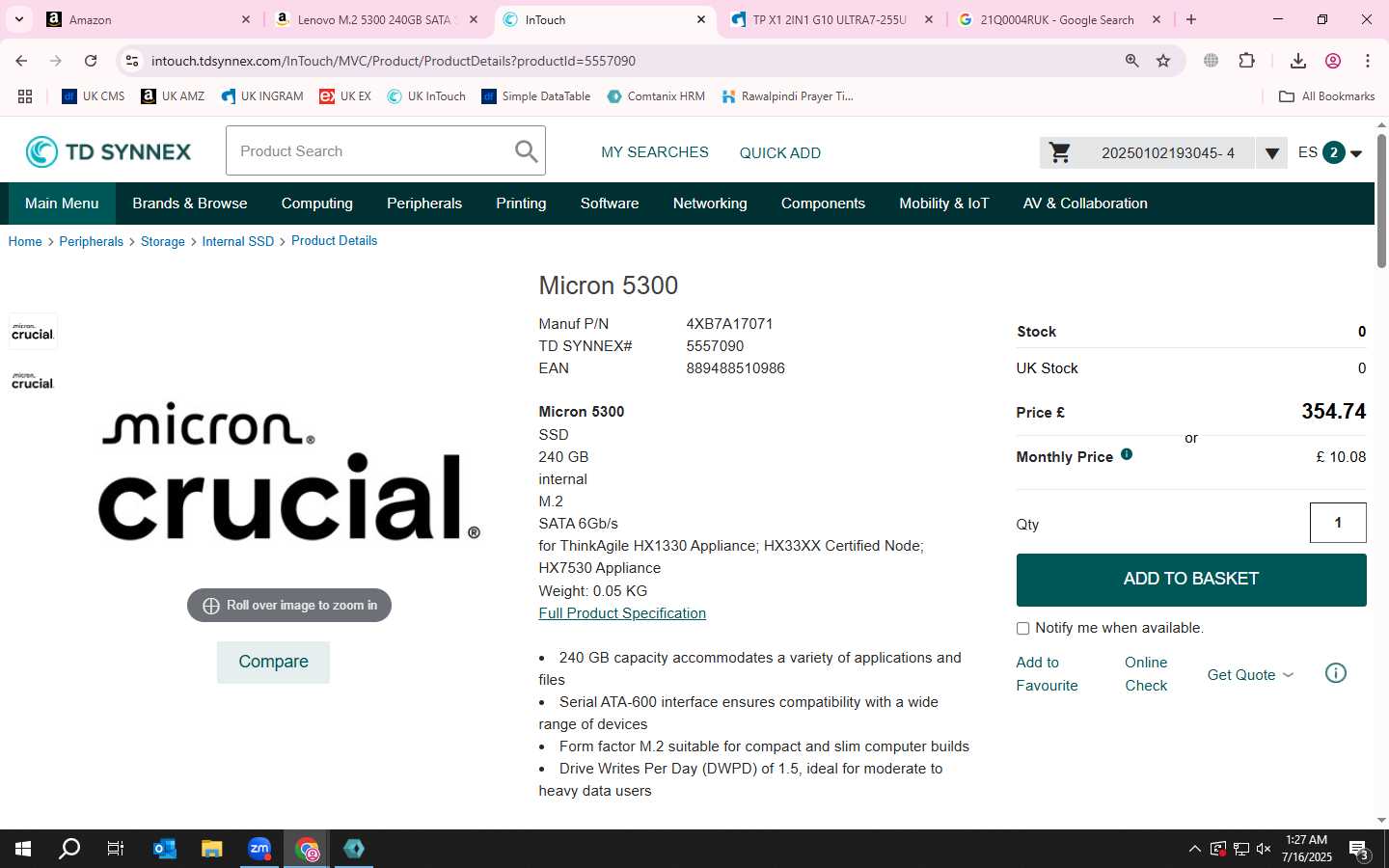Viewport: 1389px width, 868px height.
Task: Open MY SEARCHES link
Action: click(x=655, y=152)
